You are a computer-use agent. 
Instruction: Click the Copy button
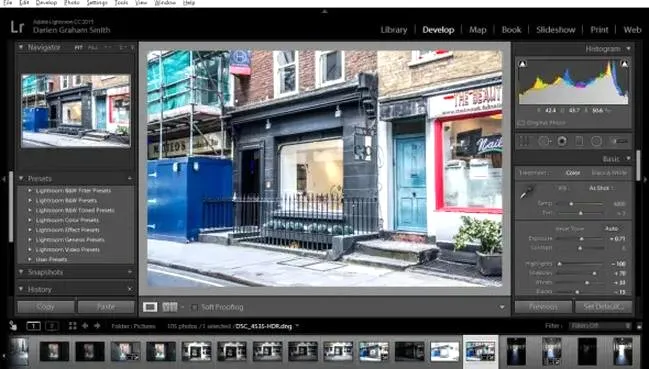point(46,307)
